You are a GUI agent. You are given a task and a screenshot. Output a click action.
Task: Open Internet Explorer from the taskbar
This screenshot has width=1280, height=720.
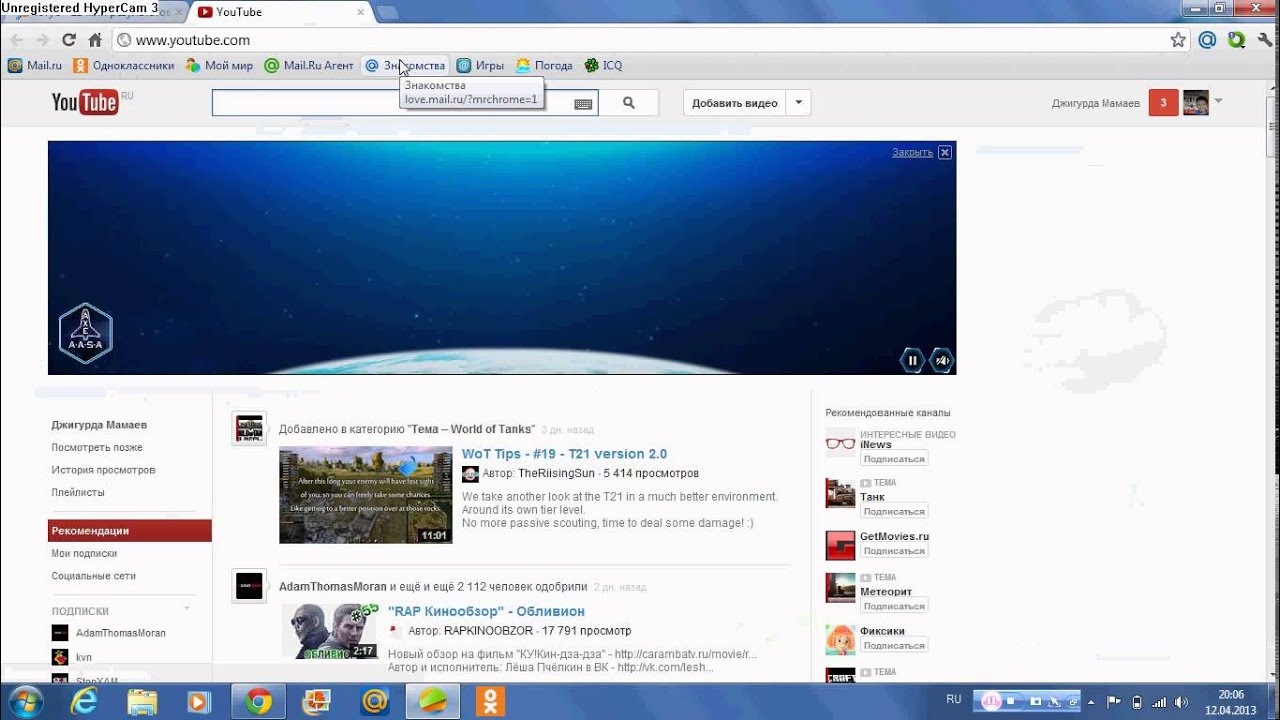point(84,702)
